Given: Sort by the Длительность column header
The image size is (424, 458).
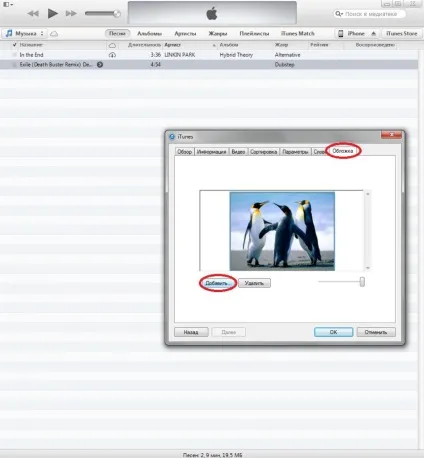Looking at the screenshot, I should coord(144,45).
